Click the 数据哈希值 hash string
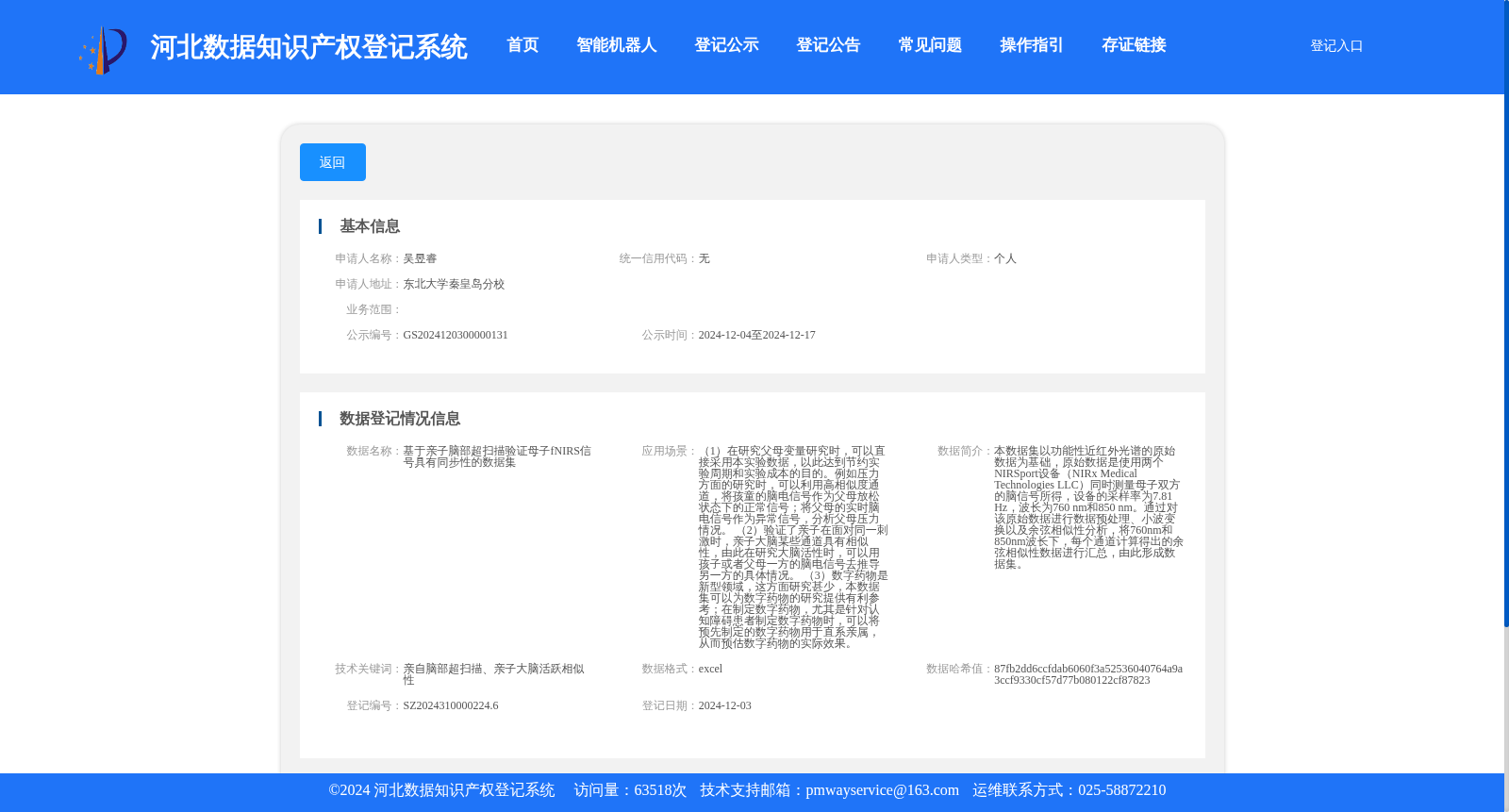This screenshot has width=1509, height=812. tap(1088, 674)
